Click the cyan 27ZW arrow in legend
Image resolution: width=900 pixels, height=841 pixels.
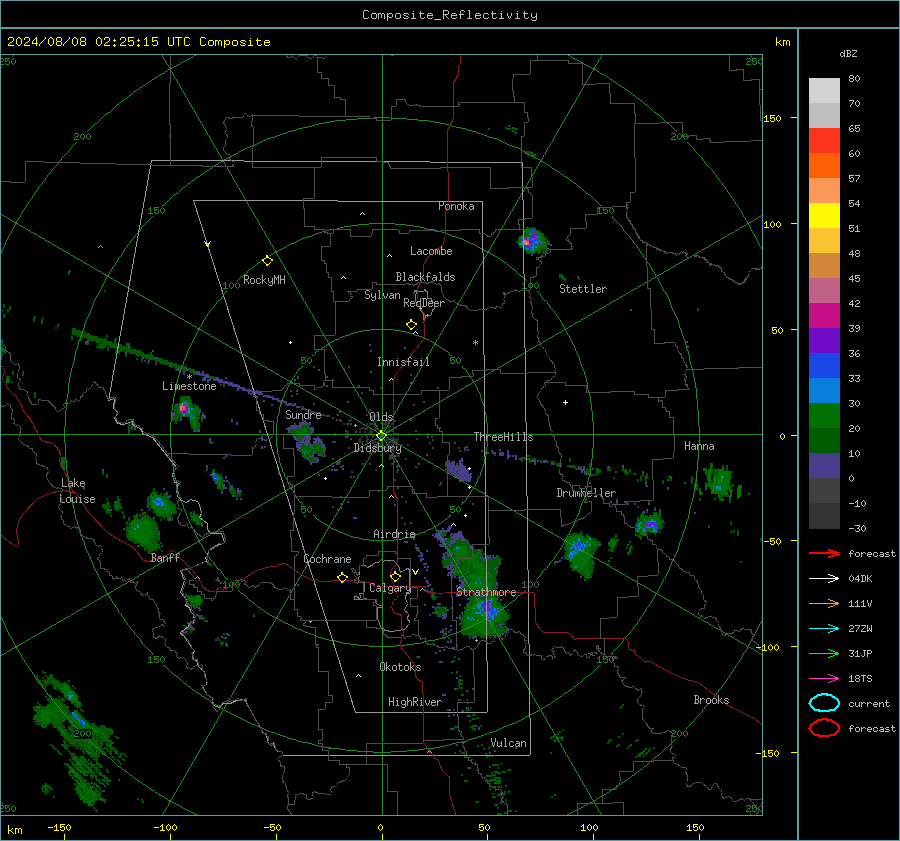tap(824, 629)
